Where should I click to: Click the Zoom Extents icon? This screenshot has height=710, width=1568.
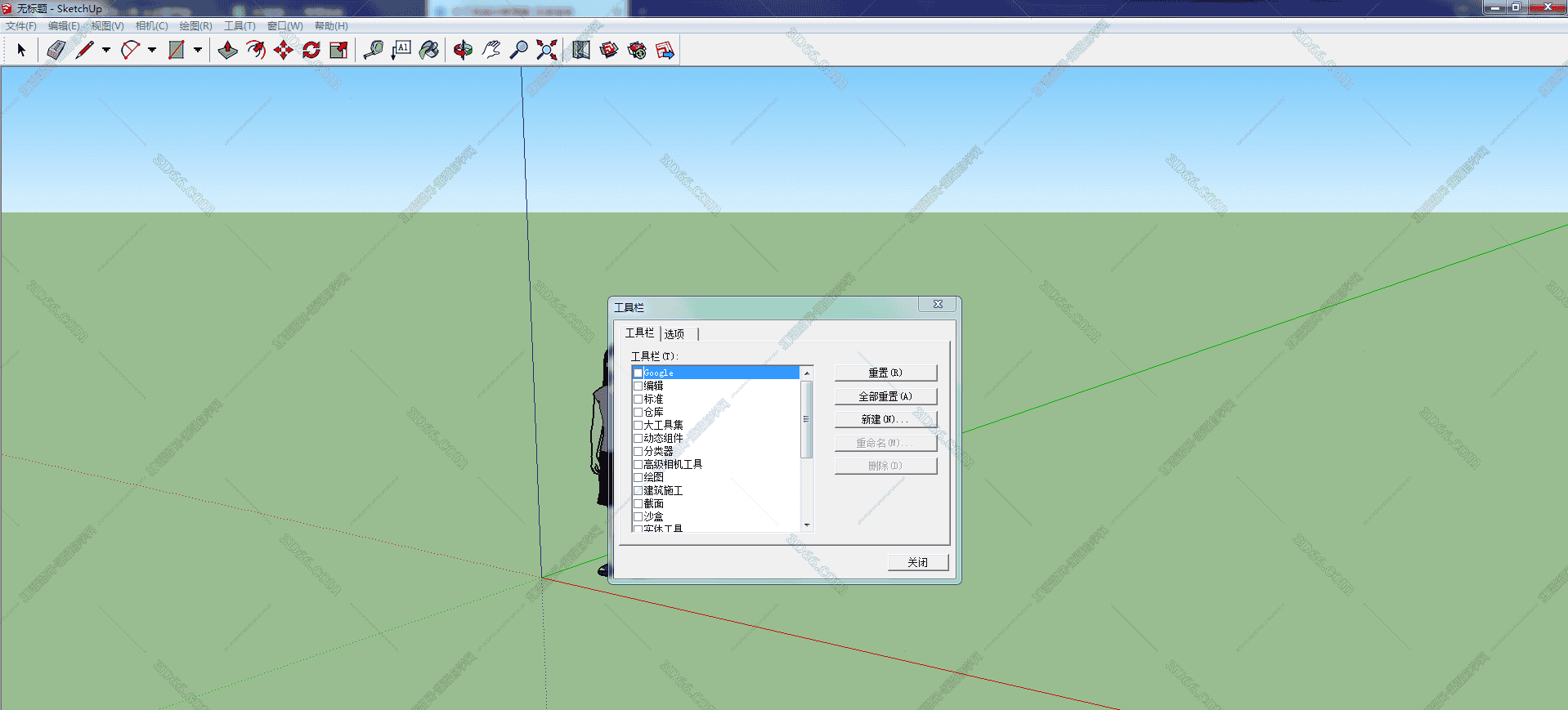[547, 50]
